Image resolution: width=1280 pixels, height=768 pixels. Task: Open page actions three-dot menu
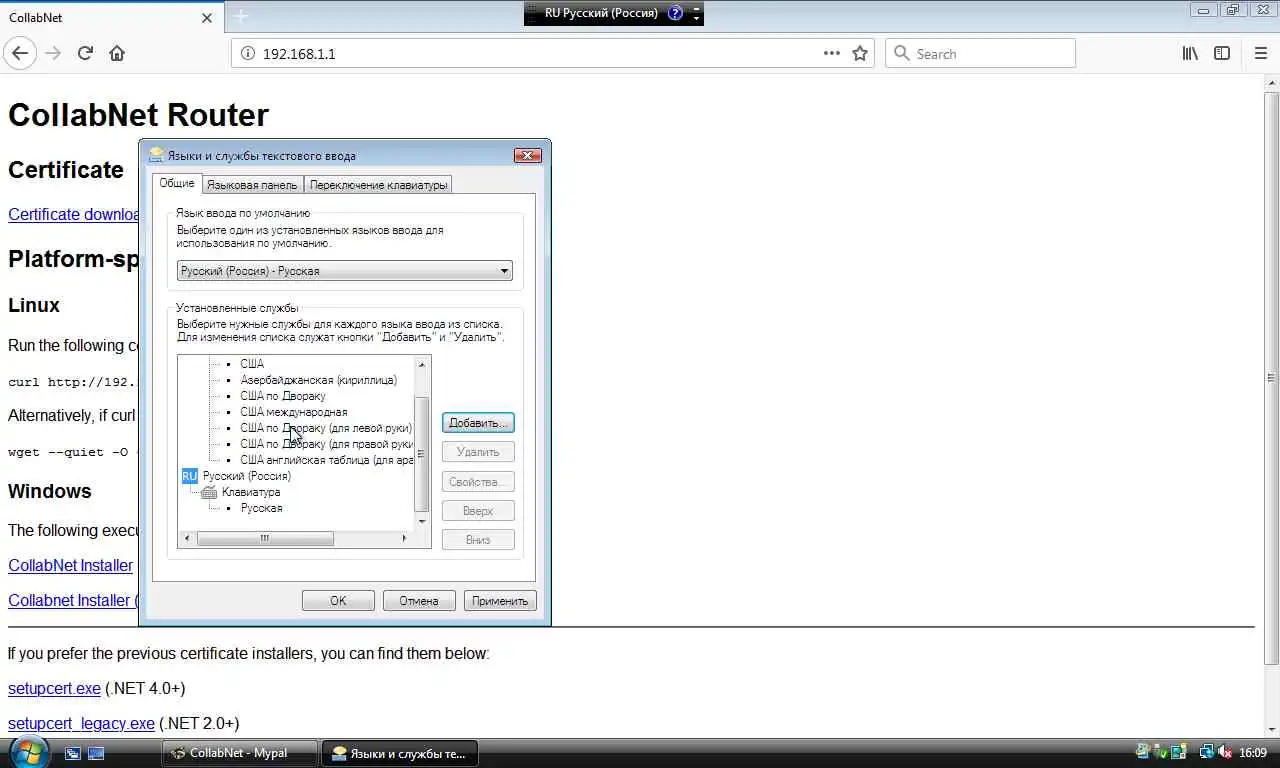click(x=832, y=53)
